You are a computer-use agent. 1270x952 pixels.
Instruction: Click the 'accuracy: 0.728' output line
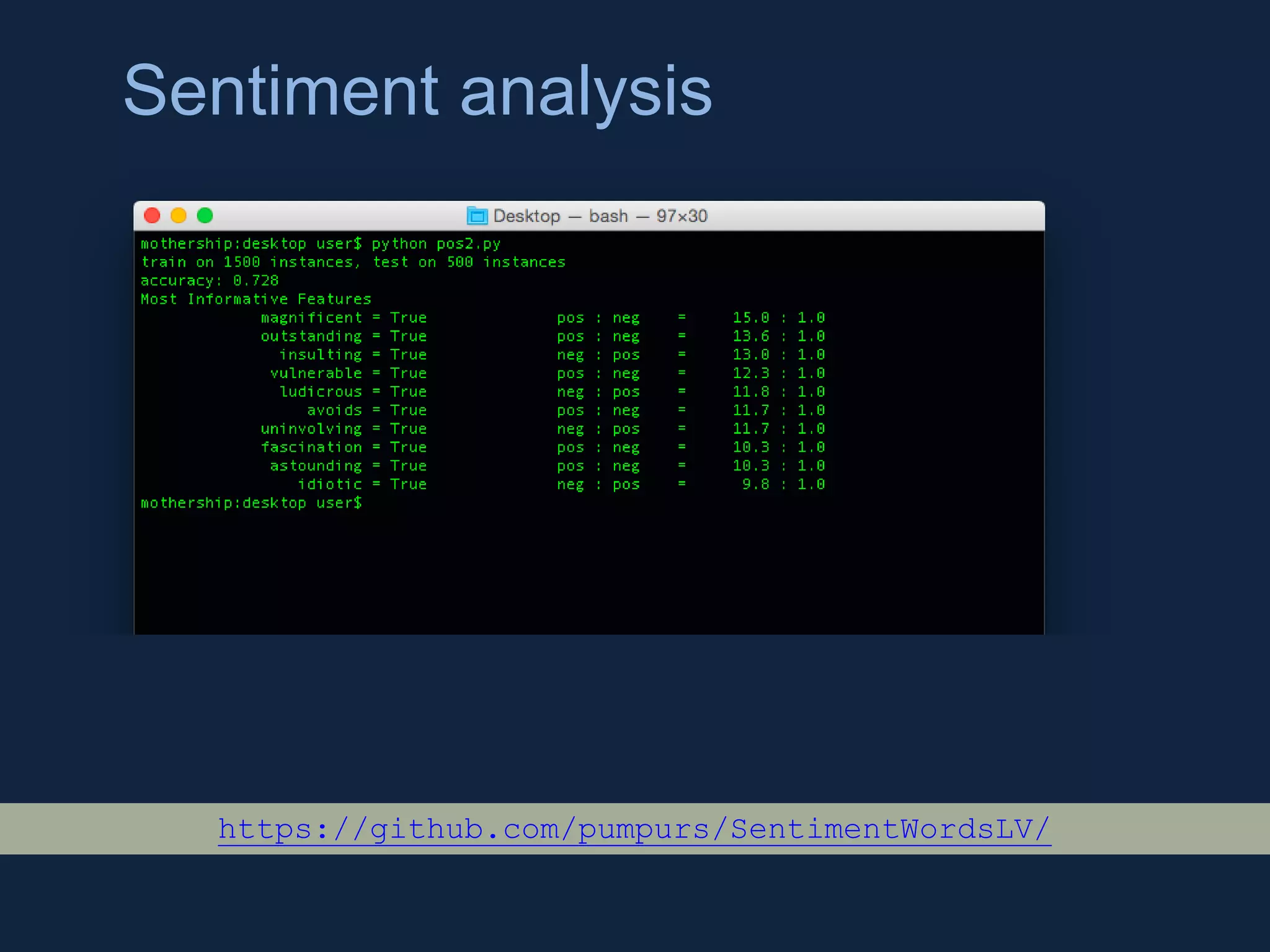click(x=210, y=281)
